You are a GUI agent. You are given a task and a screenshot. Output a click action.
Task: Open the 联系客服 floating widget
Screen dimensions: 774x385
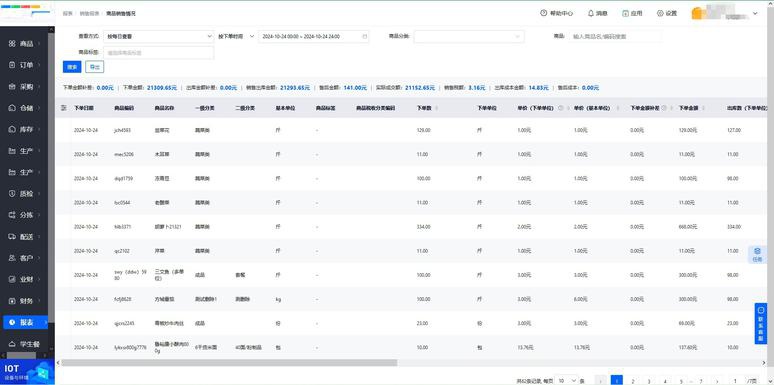pos(760,323)
